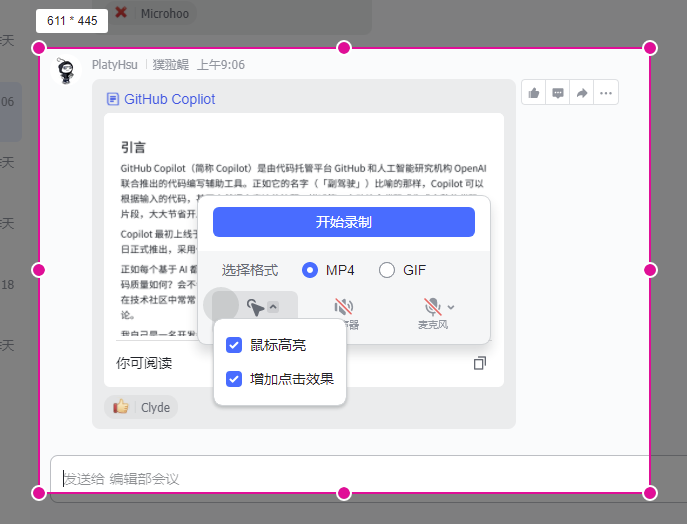Click the muted microphone icon
Image resolution: width=687 pixels, height=524 pixels.
[x=432, y=307]
